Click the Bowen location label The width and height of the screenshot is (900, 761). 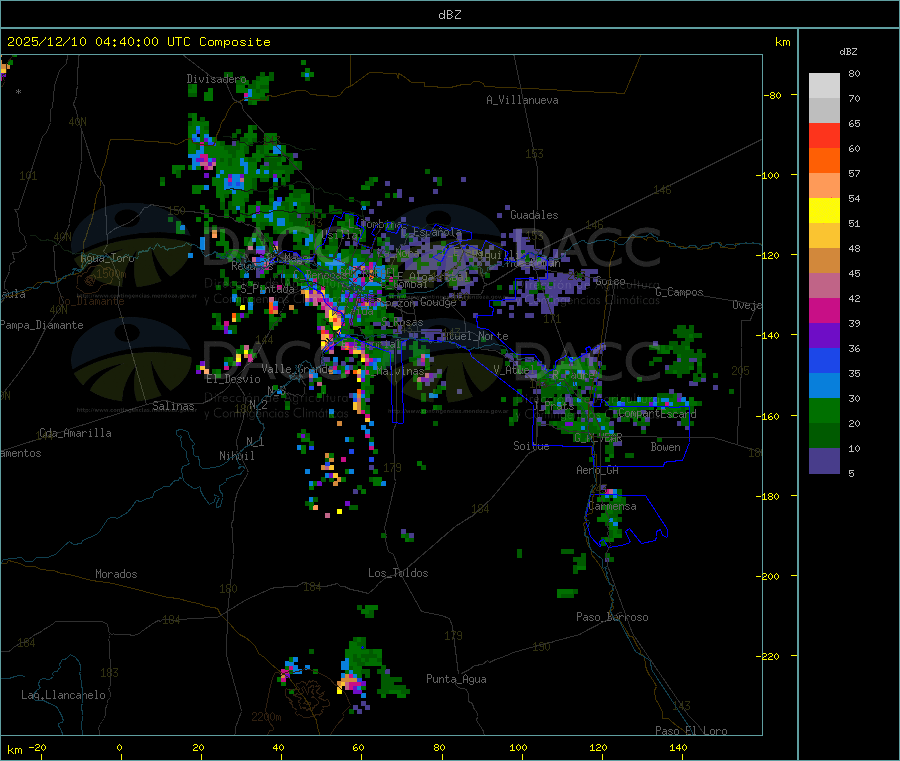tap(665, 447)
